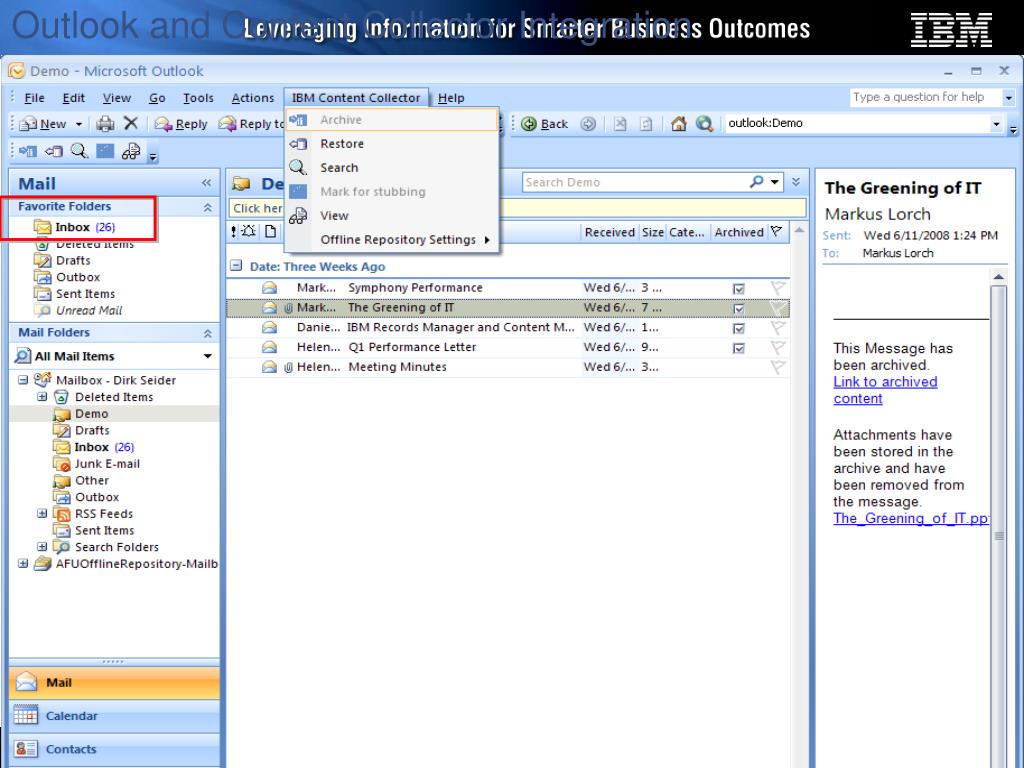Screen dimensions: 1024x768
Task: Toggle Archived checkbox for The Greening of IT
Action: (x=739, y=308)
